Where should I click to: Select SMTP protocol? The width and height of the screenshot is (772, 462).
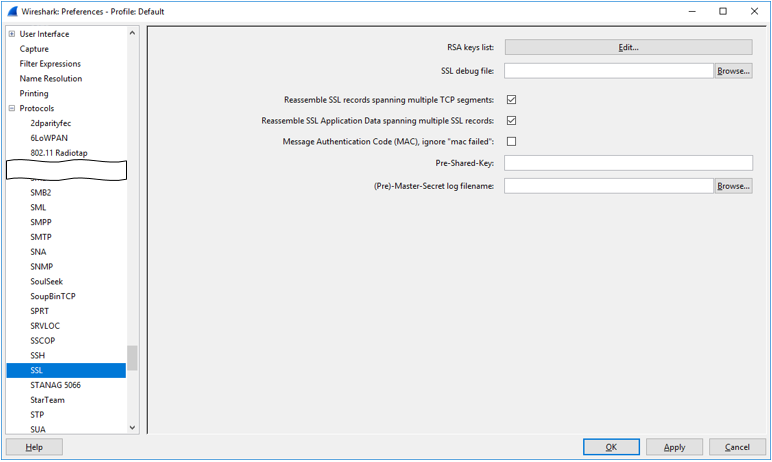41,237
